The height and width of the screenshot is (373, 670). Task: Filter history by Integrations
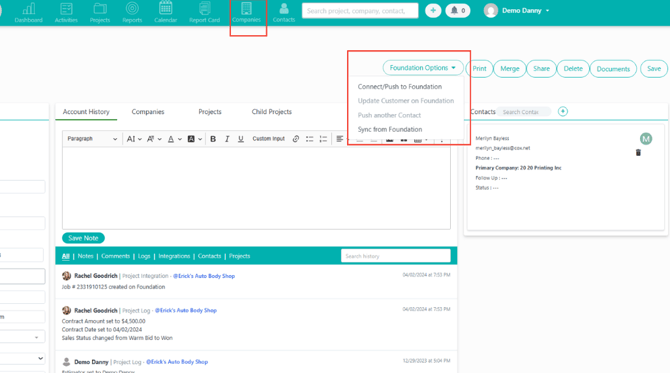point(174,256)
